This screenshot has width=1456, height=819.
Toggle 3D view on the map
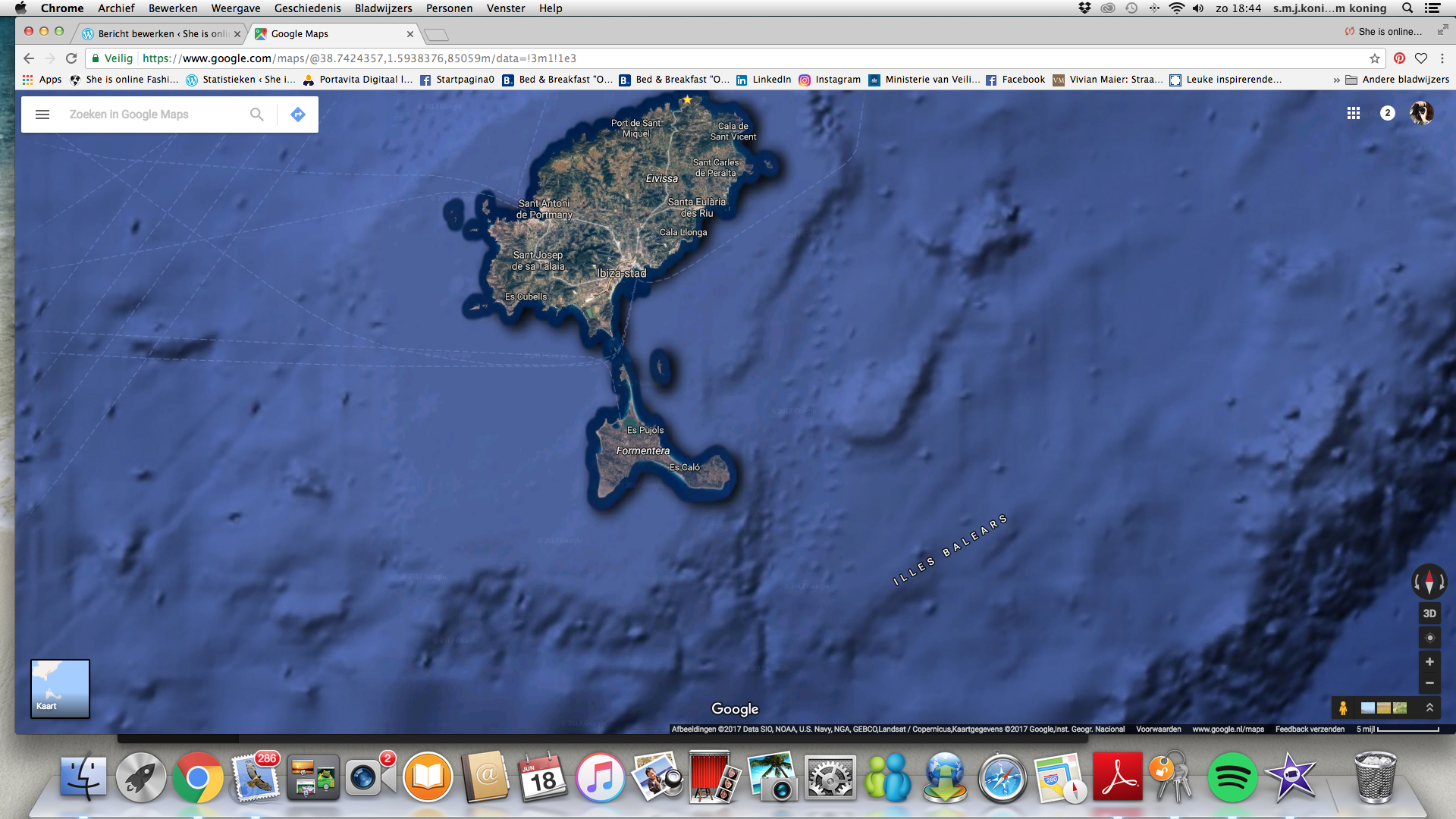(1429, 613)
